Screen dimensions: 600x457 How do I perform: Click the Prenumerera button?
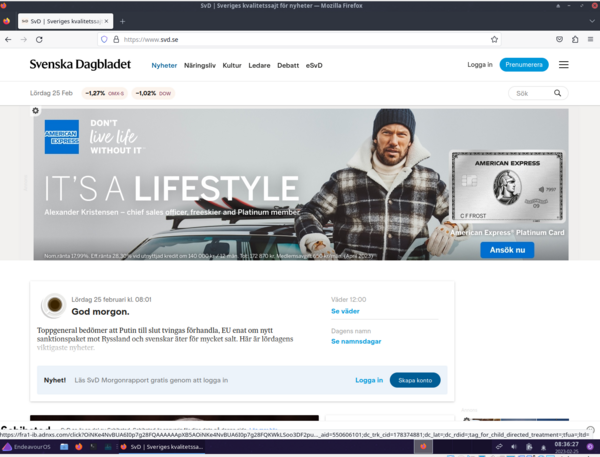click(x=524, y=65)
